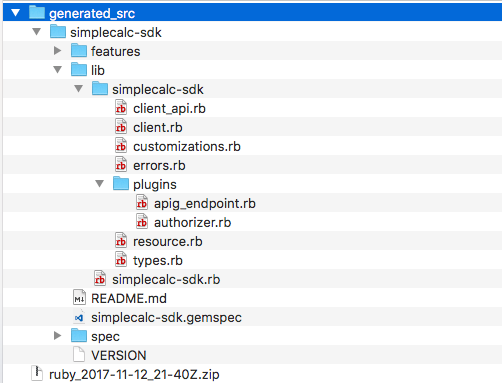This screenshot has height=383, width=502.
Task: Click the VERSION blank document icon
Action: tap(79, 355)
